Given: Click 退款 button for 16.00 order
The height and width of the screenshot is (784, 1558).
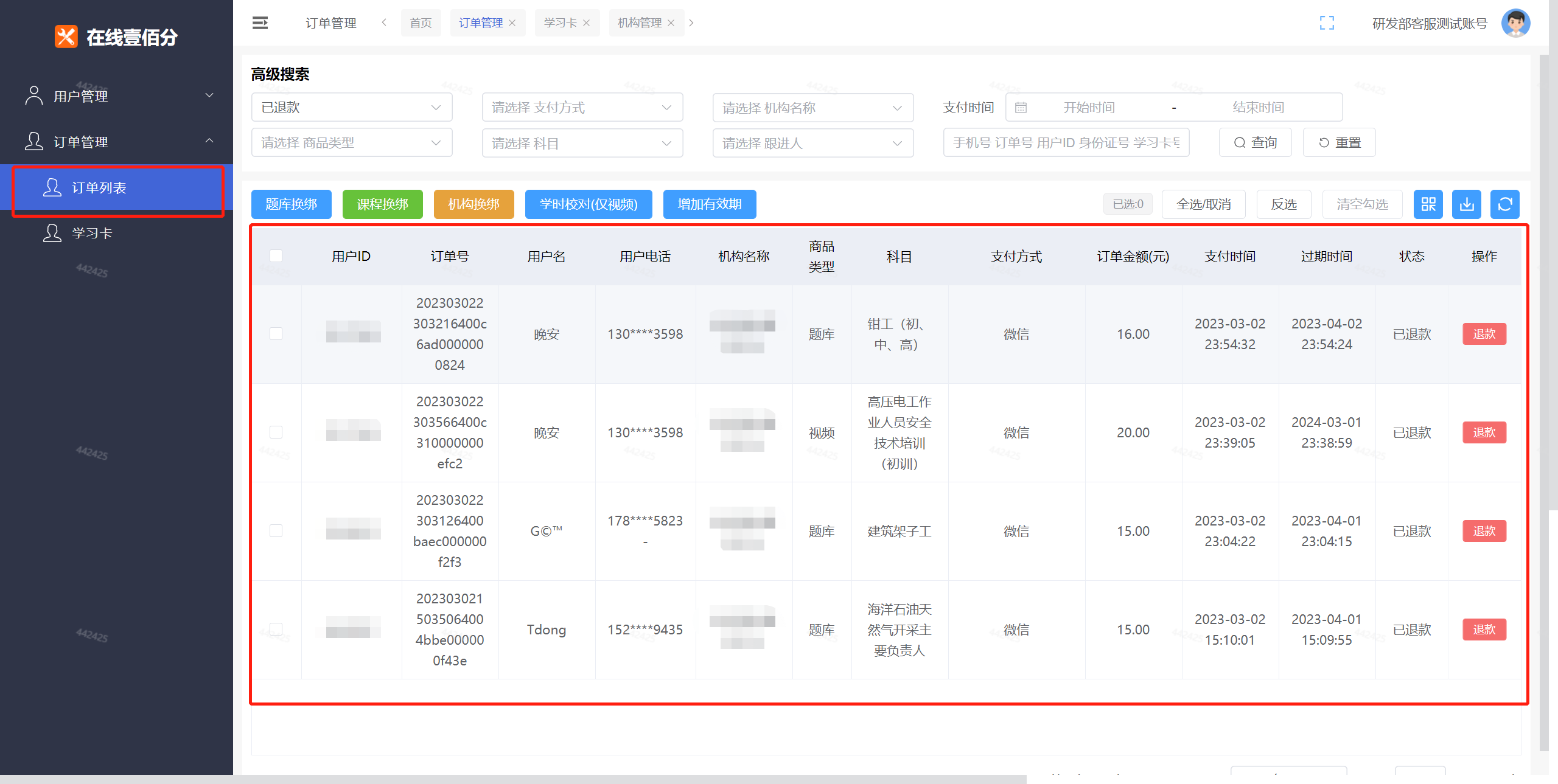Looking at the screenshot, I should (x=1484, y=334).
